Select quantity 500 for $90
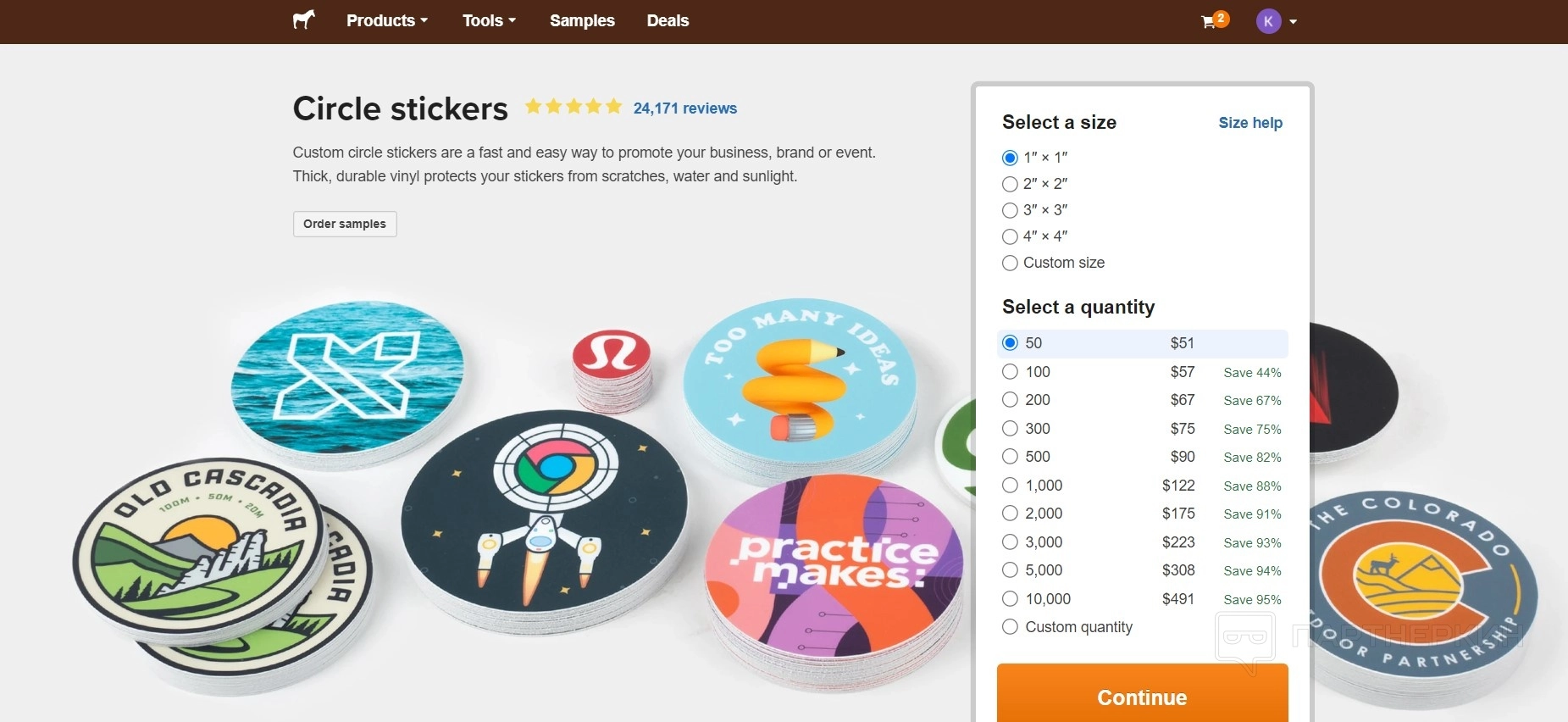This screenshot has width=1568, height=722. tap(1010, 457)
